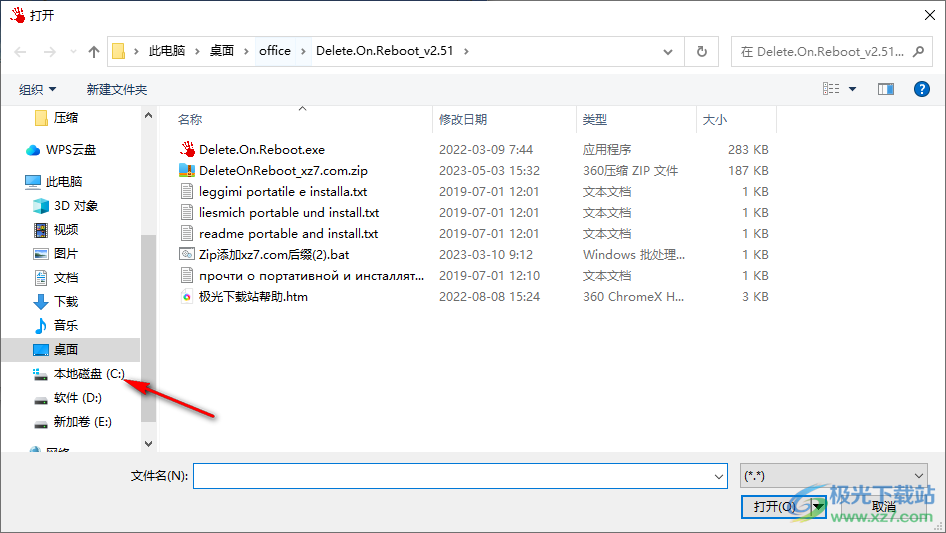The image size is (946, 533).
Task: Click the 视频 film icon
Action: (x=41, y=229)
